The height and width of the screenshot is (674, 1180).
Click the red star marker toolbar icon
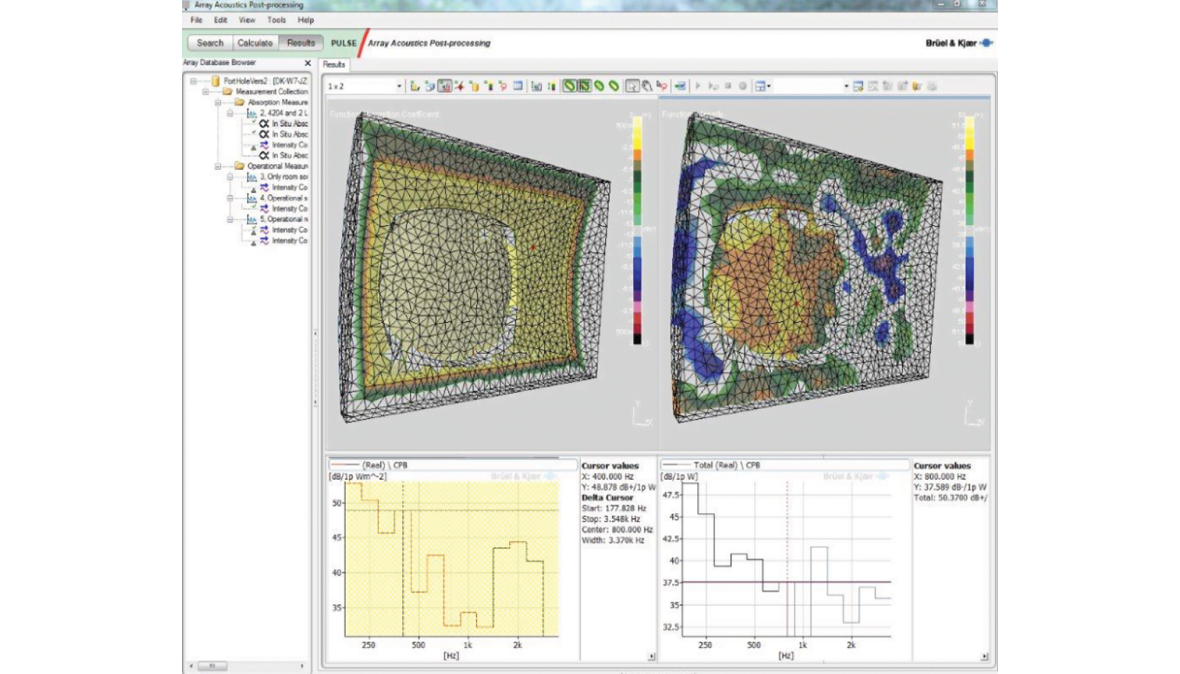click(x=459, y=86)
